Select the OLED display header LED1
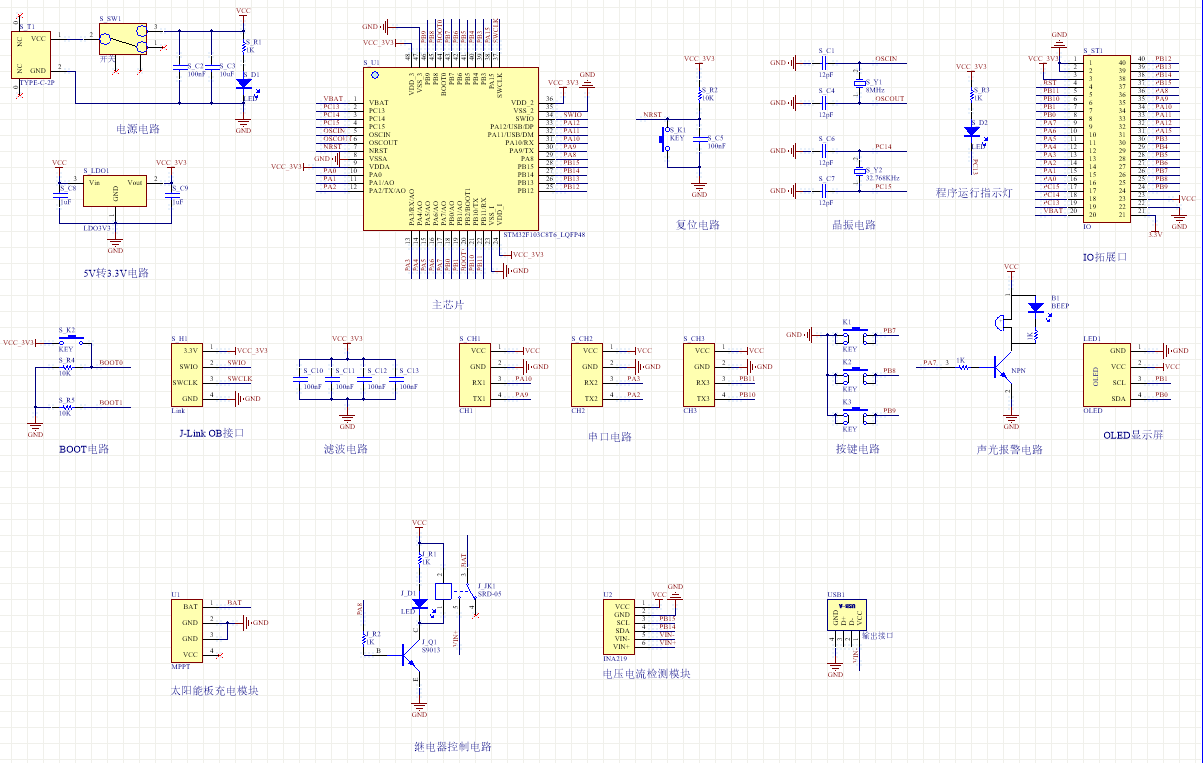This screenshot has width=1203, height=763. 1106,375
